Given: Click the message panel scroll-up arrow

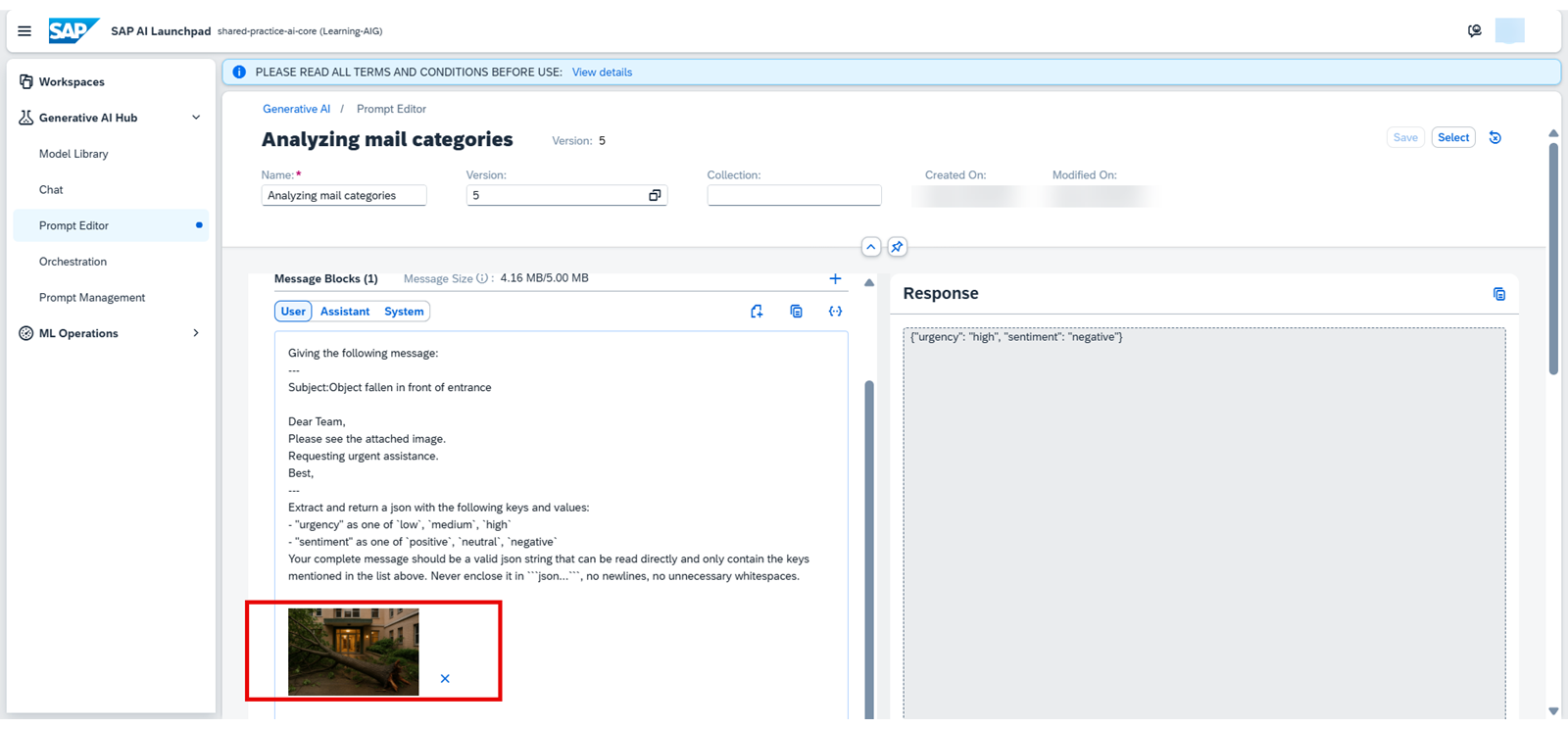Looking at the screenshot, I should [869, 283].
